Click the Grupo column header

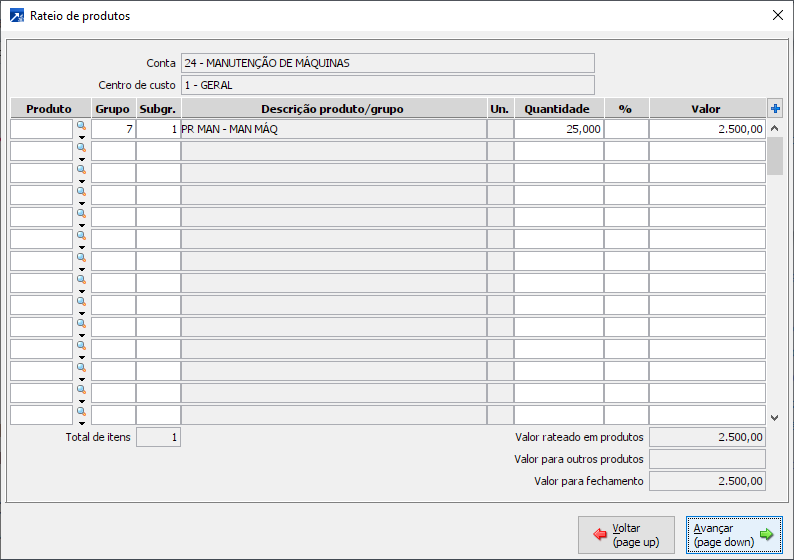tap(113, 109)
